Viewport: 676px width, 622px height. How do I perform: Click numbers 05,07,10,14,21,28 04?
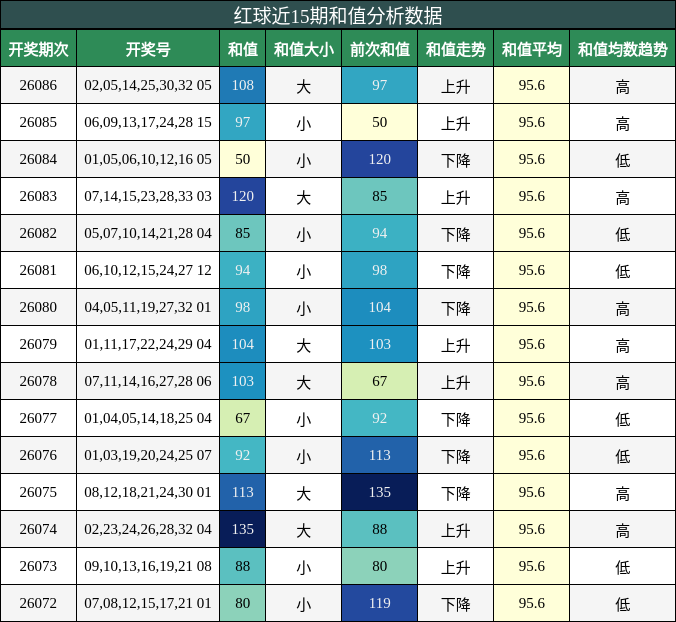click(148, 233)
